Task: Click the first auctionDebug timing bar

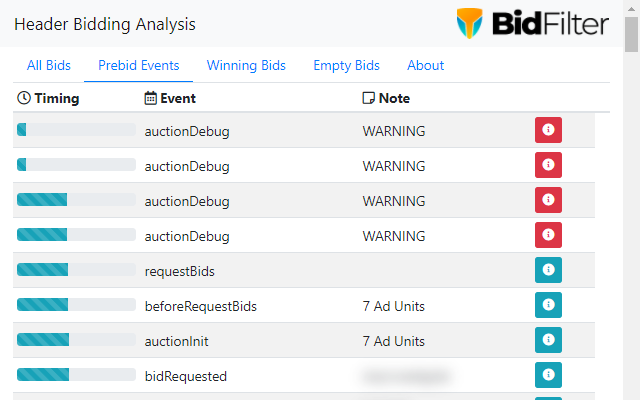Action: pyautogui.click(x=76, y=130)
